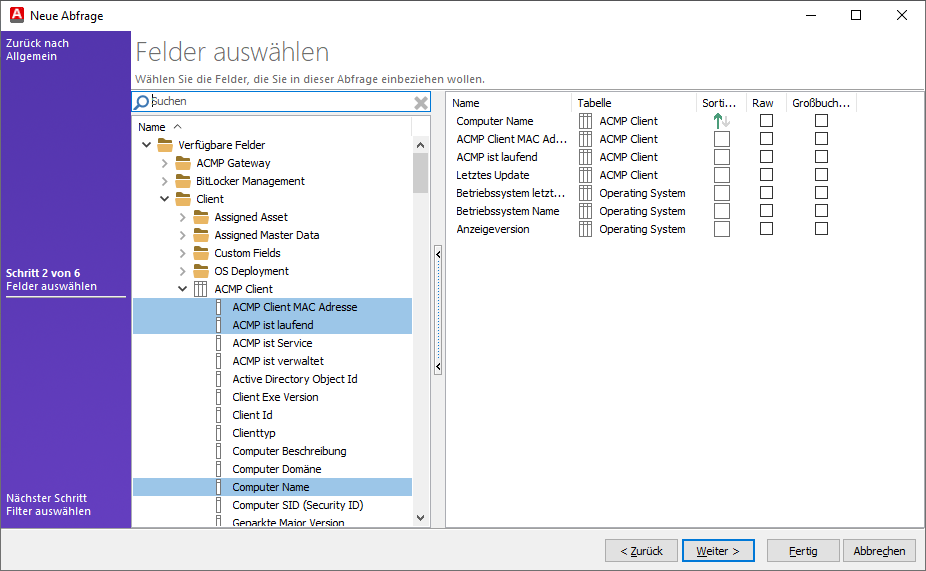
Task: Toggle sorting box for Letztes Update
Action: coord(722,175)
